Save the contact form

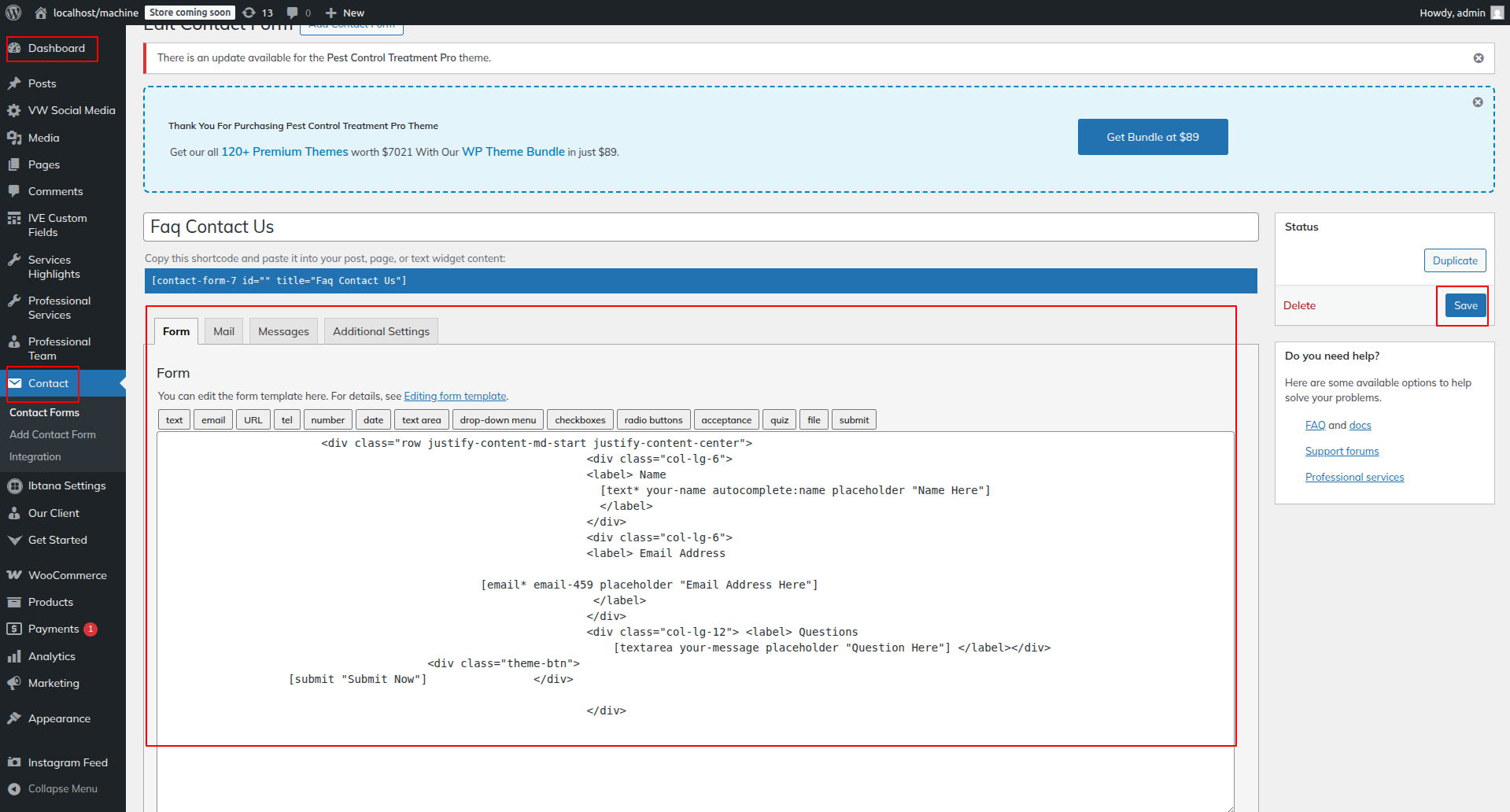coord(1465,305)
